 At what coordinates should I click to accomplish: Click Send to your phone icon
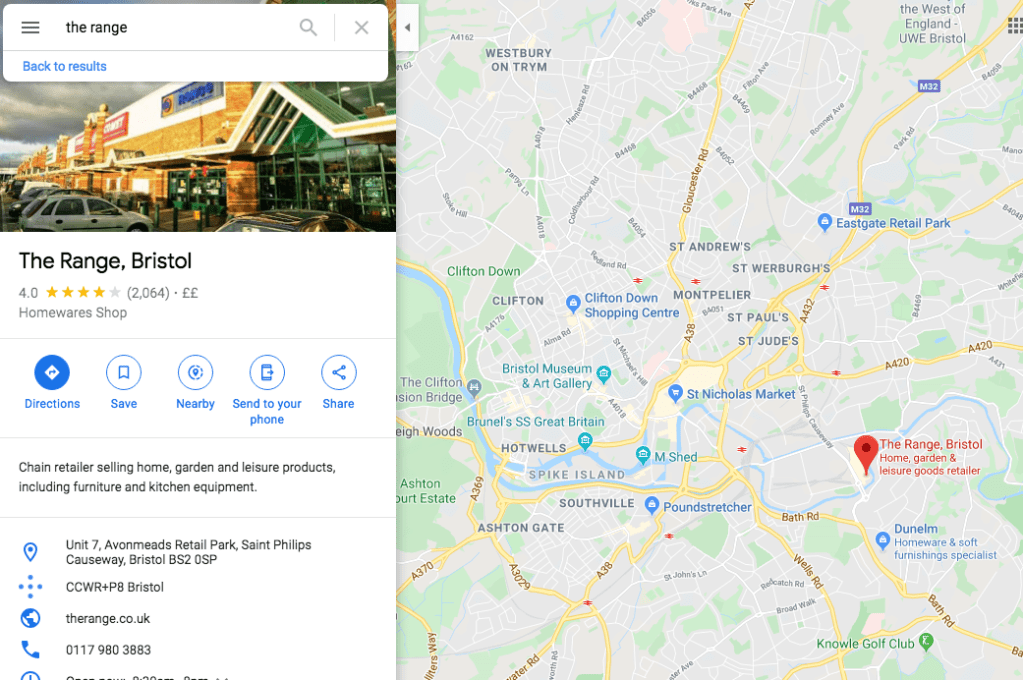coord(267,373)
